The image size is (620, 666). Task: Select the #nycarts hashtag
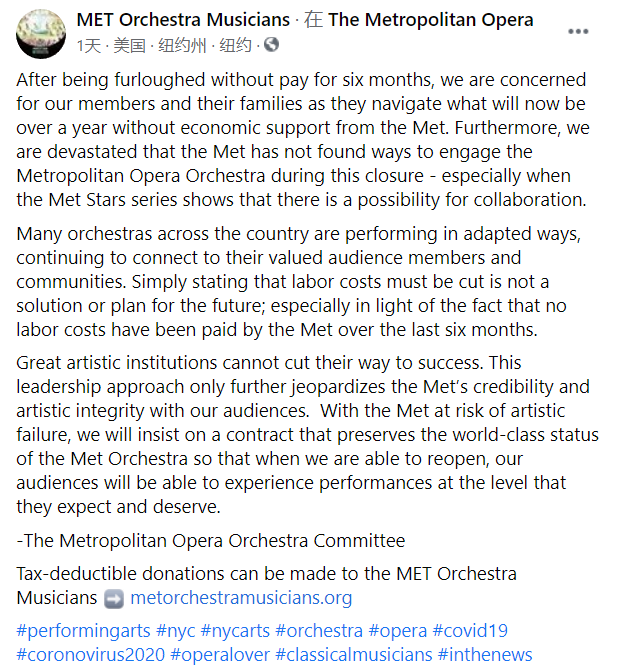pos(233,630)
